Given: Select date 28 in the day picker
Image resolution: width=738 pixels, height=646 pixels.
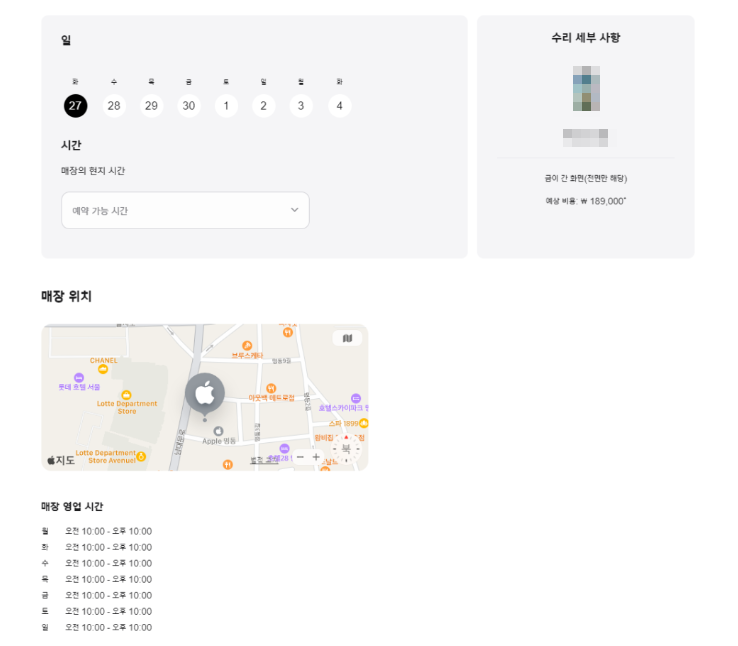Looking at the screenshot, I should tap(114, 106).
